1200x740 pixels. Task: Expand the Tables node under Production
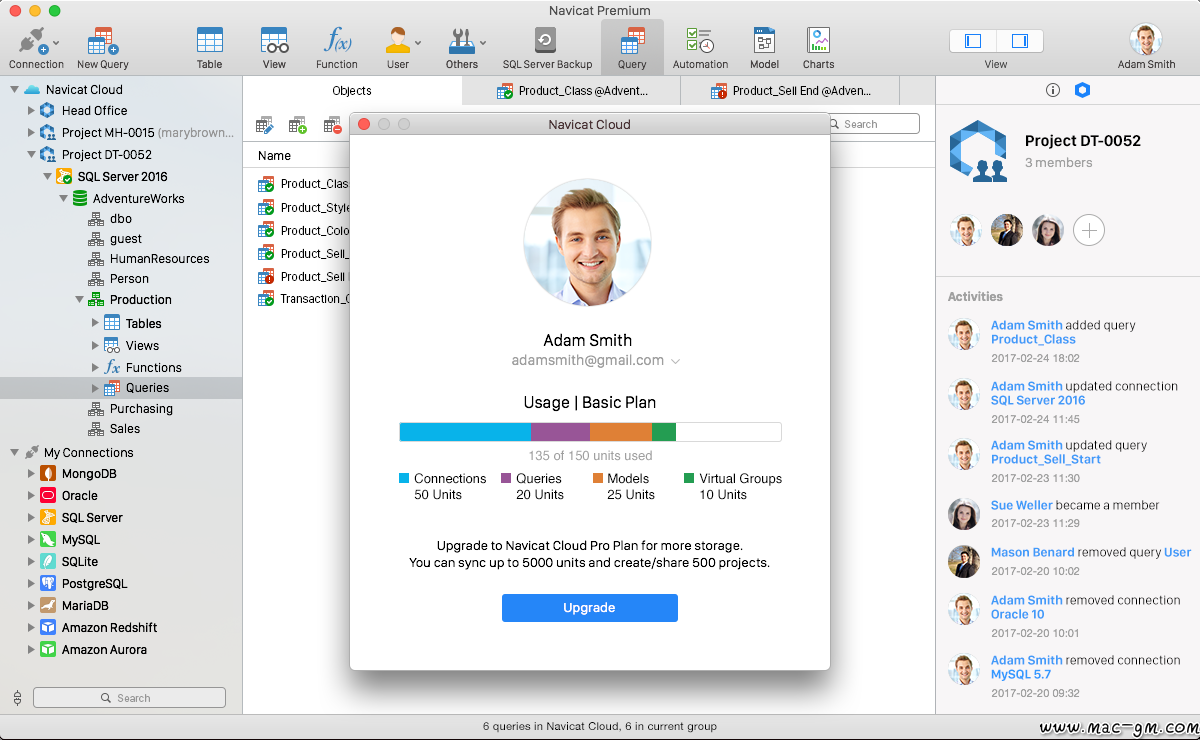pos(95,323)
